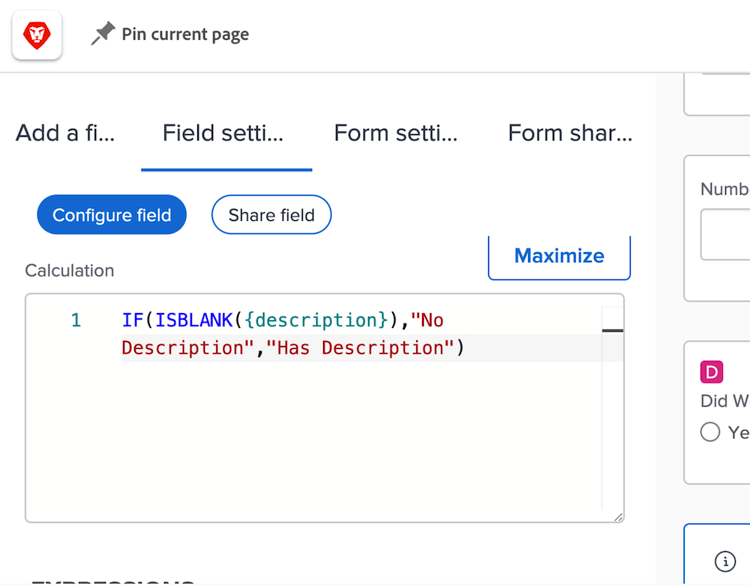Click the Calculation label
750x585 pixels.
click(69, 271)
